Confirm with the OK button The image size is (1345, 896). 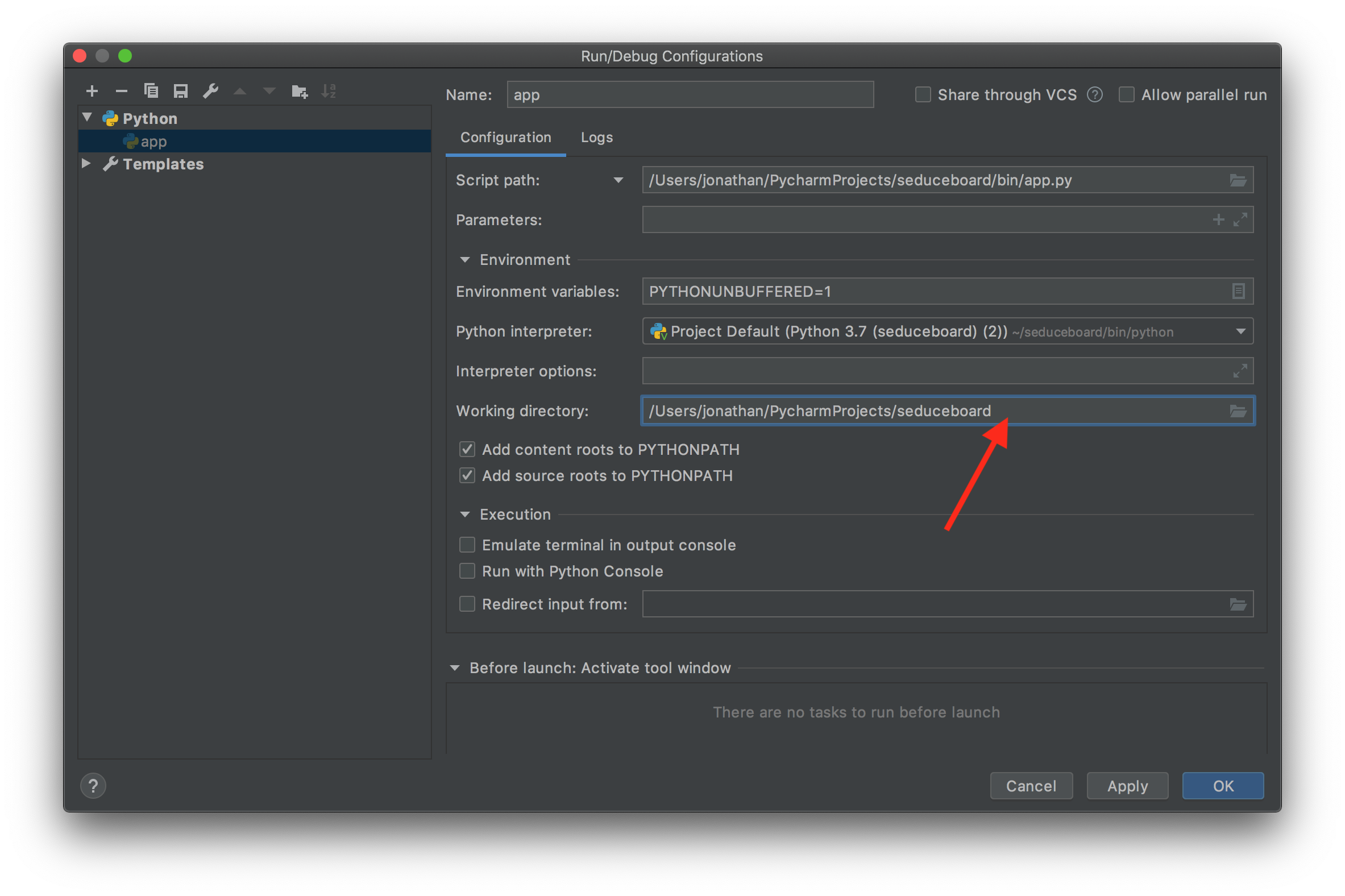tap(1223, 786)
